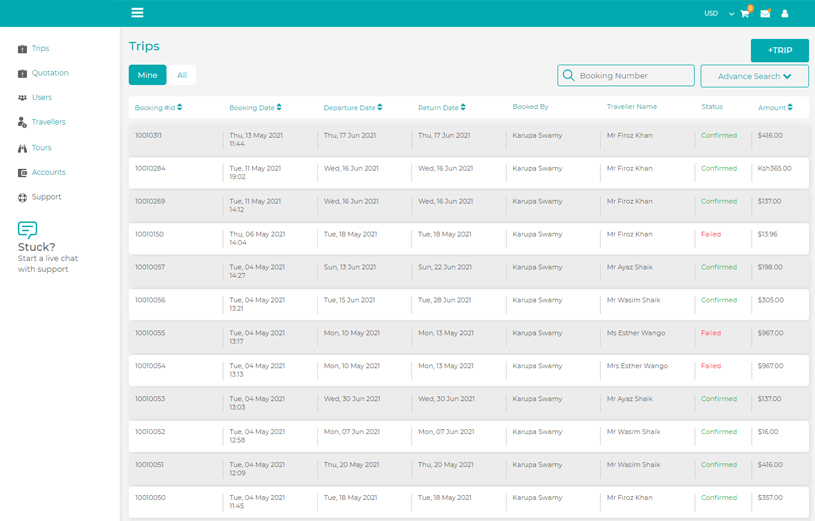Click the Tours binoculars icon
This screenshot has width=815, height=521.
22,148
